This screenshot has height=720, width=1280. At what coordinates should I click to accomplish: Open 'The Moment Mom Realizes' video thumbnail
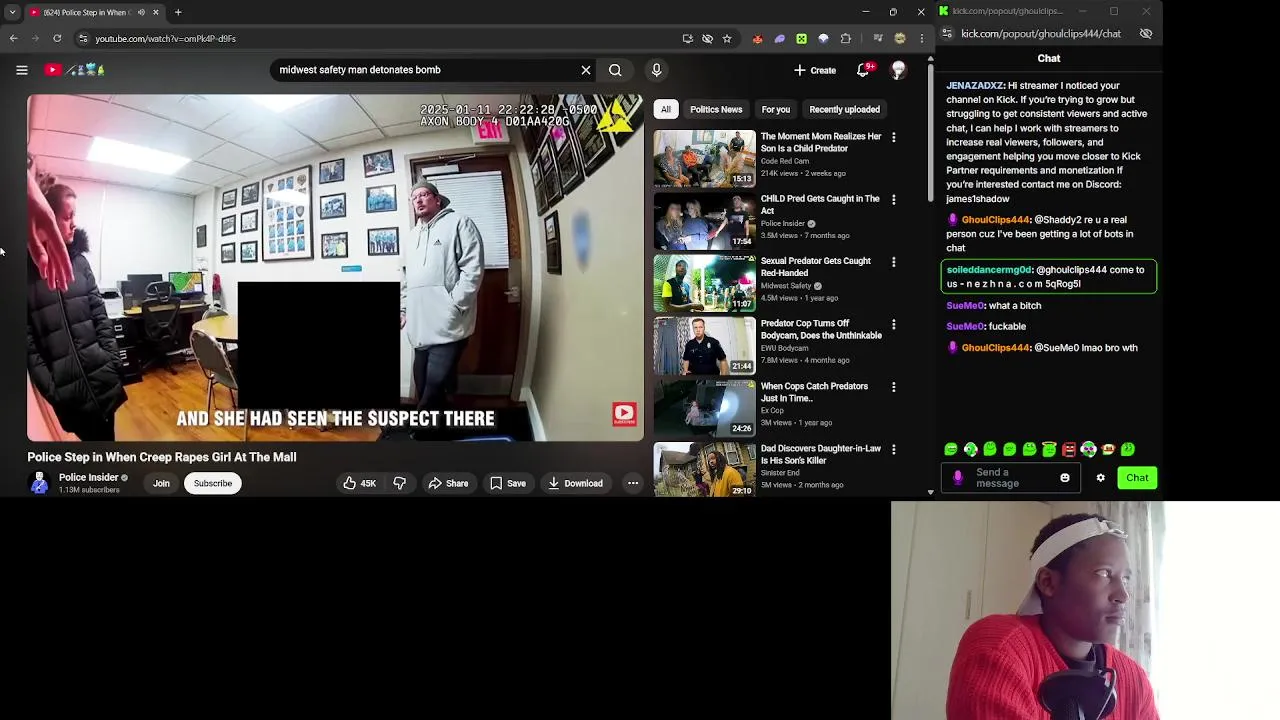point(705,159)
